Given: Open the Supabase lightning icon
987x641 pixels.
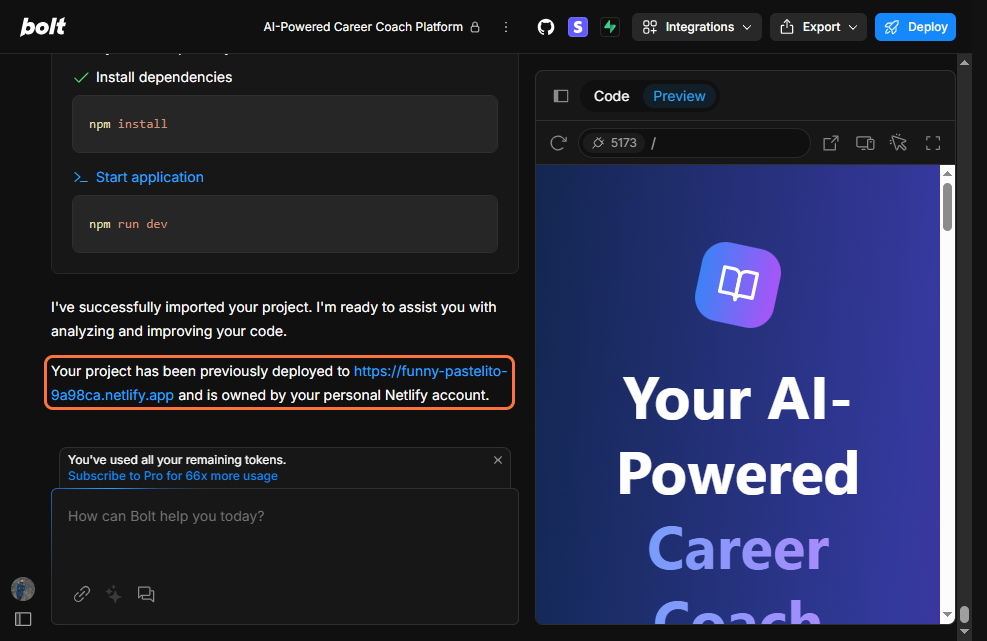Looking at the screenshot, I should coord(609,27).
